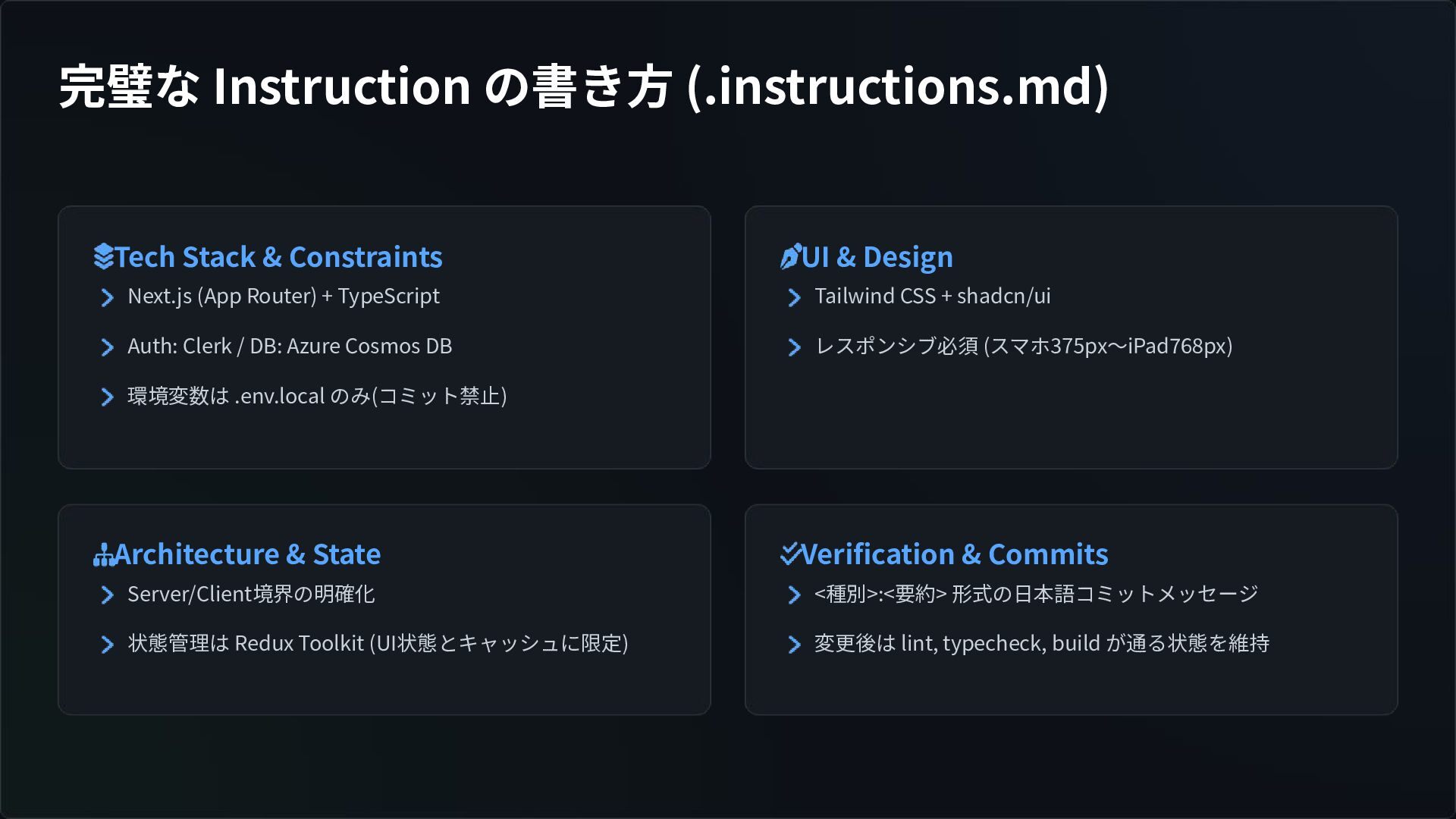Click the chevron before Auth: Clerk / DB line

pos(107,347)
